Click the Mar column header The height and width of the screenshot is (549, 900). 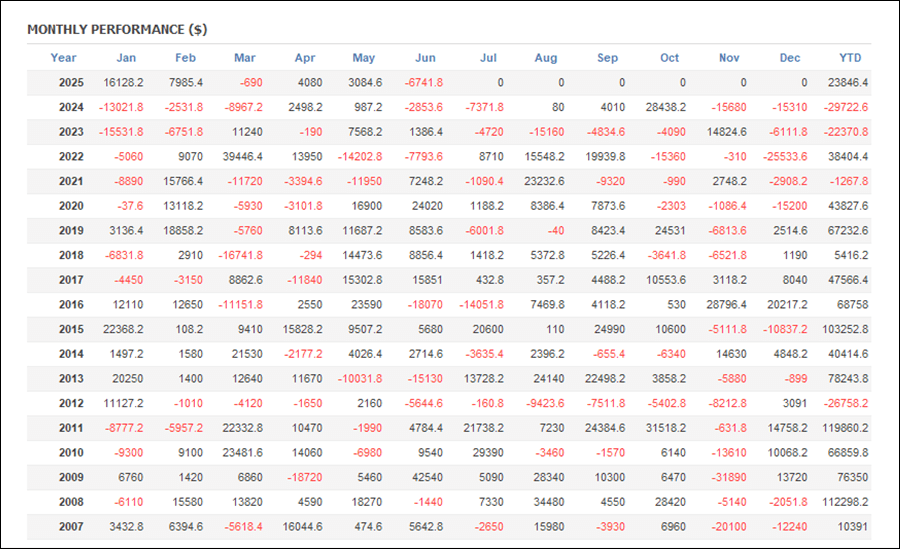(245, 57)
